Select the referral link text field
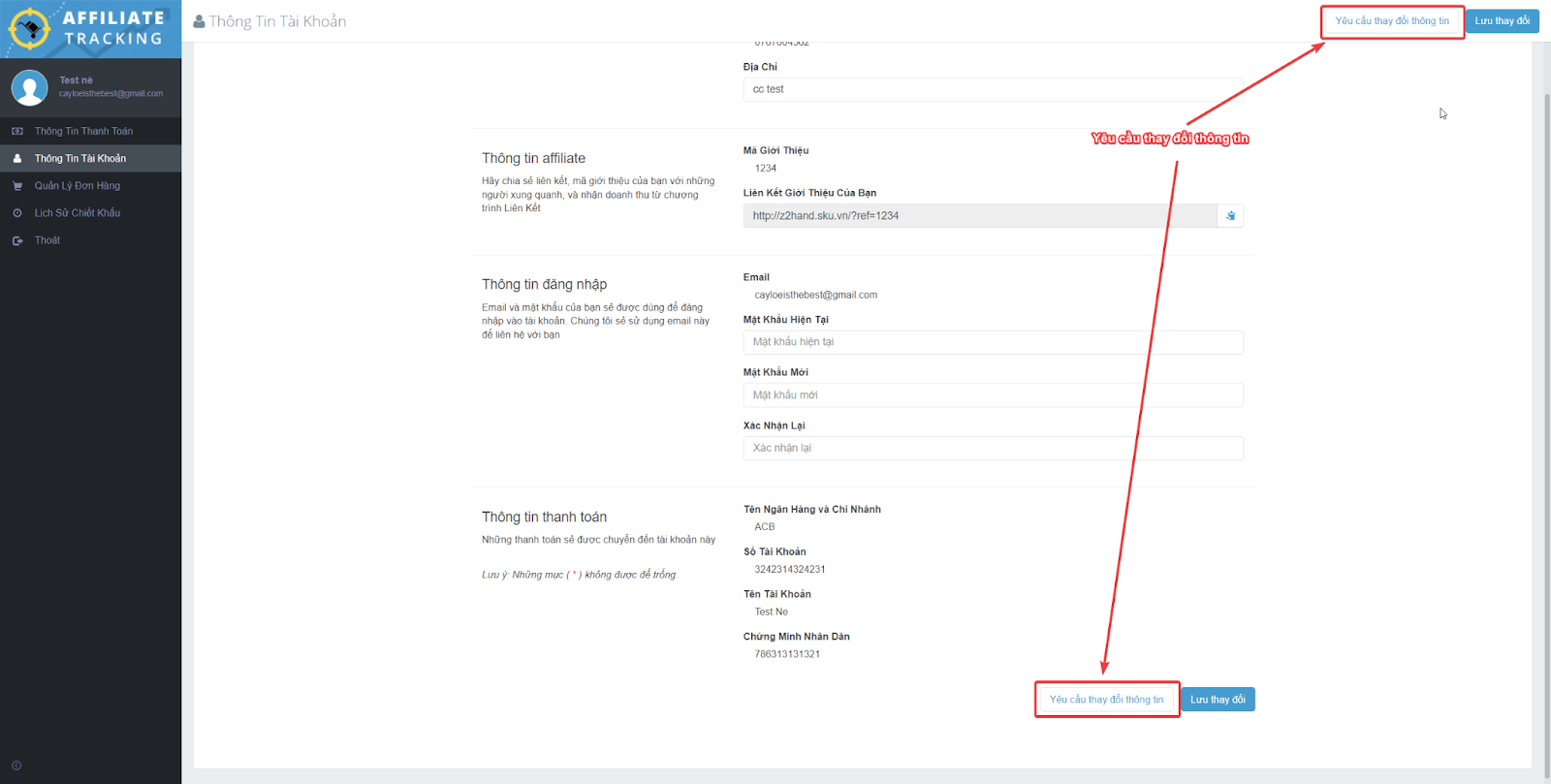1551x784 pixels. click(980, 216)
